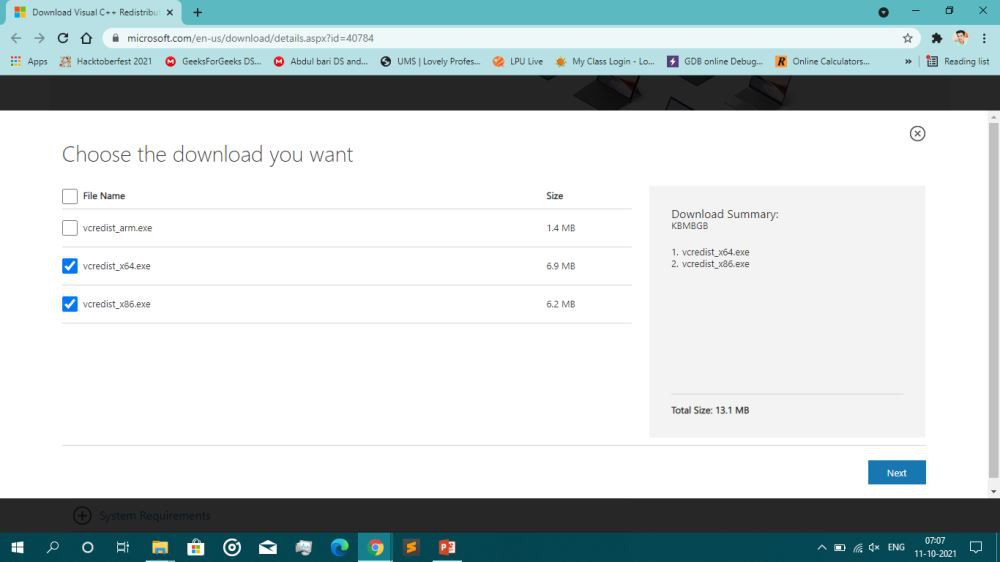1000x562 pixels.
Task: Open Chrome three-dot menu
Action: click(984, 38)
